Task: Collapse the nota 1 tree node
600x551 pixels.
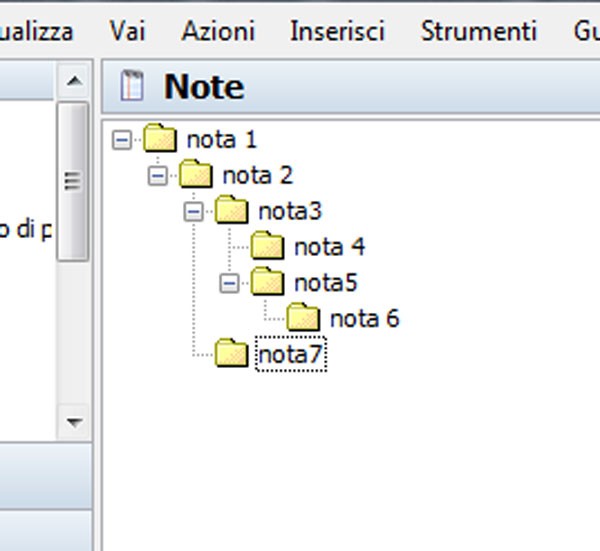Action: [122, 139]
